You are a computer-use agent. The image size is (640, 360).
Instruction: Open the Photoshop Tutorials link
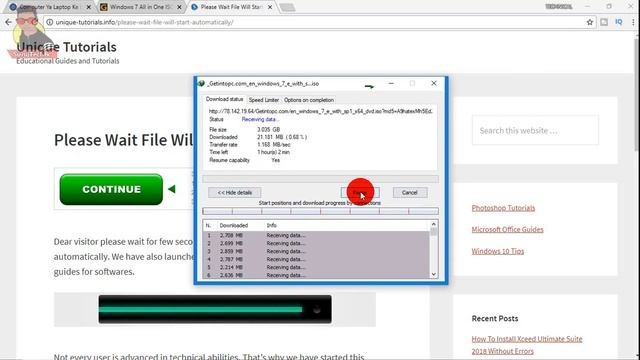click(x=503, y=208)
